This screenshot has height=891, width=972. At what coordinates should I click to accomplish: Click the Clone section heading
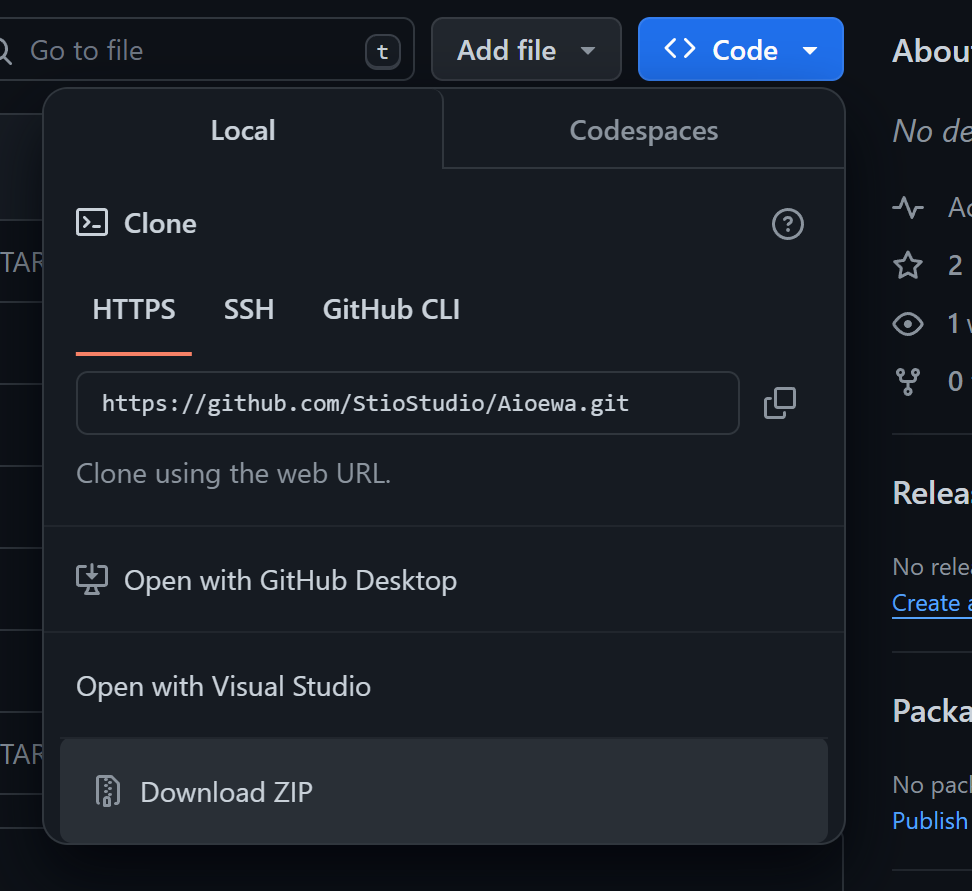[160, 223]
